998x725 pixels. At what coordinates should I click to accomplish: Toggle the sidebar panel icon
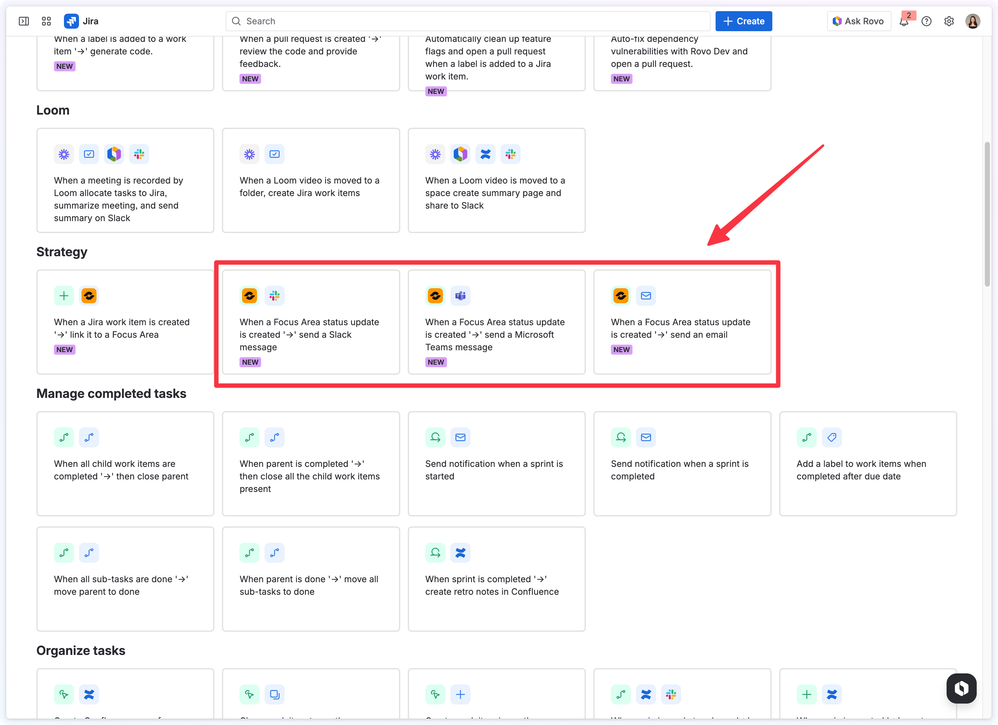point(24,21)
